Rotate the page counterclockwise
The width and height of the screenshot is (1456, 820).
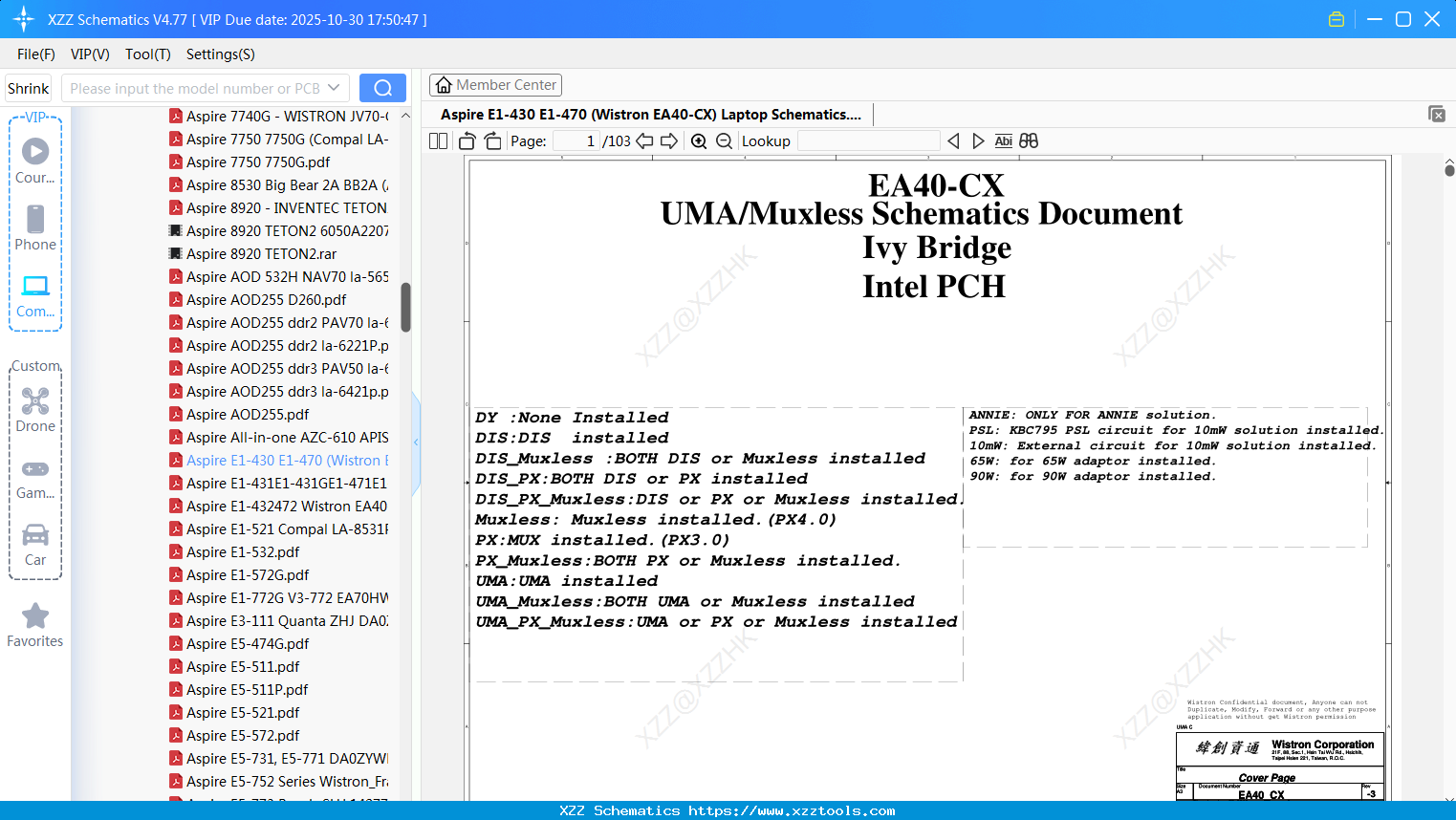467,141
